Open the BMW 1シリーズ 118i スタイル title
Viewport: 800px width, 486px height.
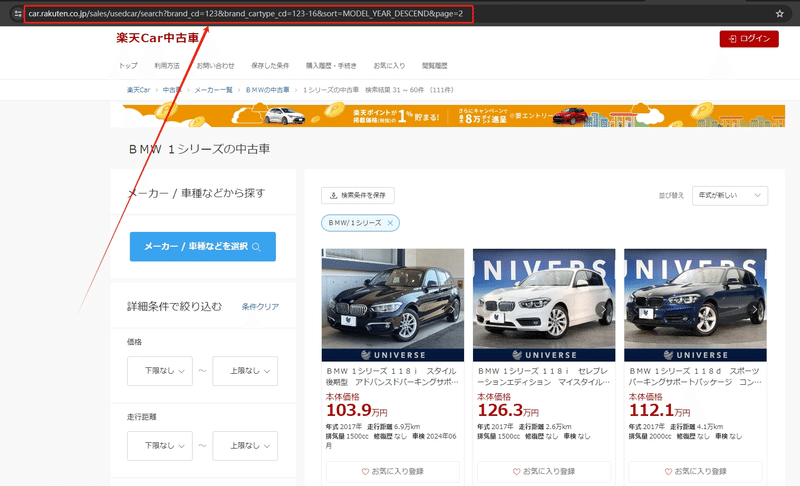pyautogui.click(x=392, y=376)
